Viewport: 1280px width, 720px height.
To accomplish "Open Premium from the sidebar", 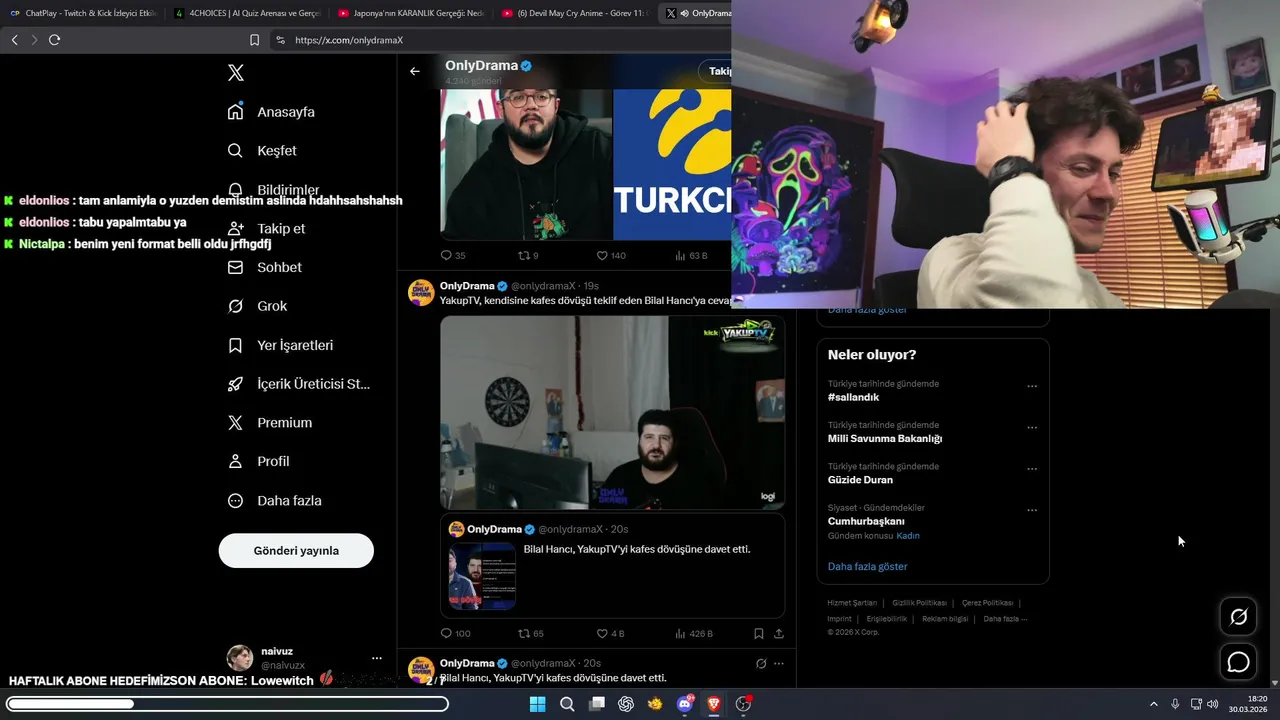I will pyautogui.click(x=270, y=423).
